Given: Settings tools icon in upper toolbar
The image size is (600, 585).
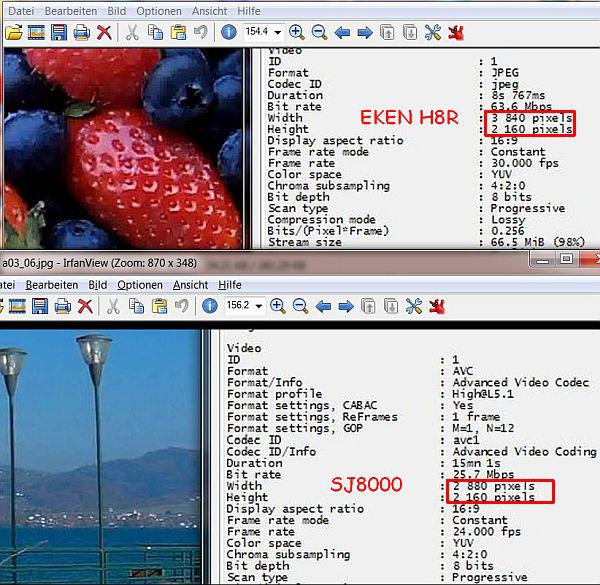Looking at the screenshot, I should pos(433,33).
